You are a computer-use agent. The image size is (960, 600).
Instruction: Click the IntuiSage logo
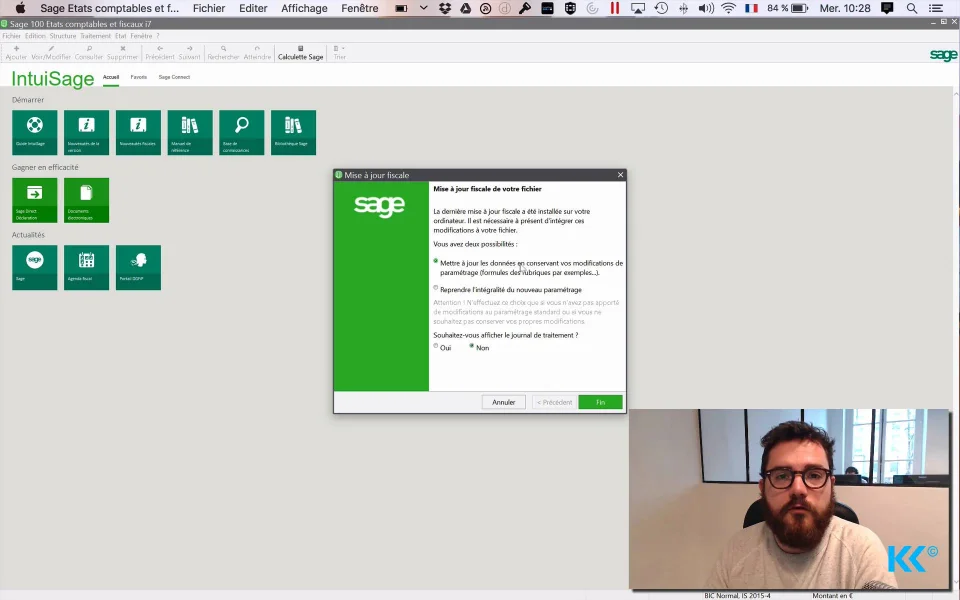(53, 79)
